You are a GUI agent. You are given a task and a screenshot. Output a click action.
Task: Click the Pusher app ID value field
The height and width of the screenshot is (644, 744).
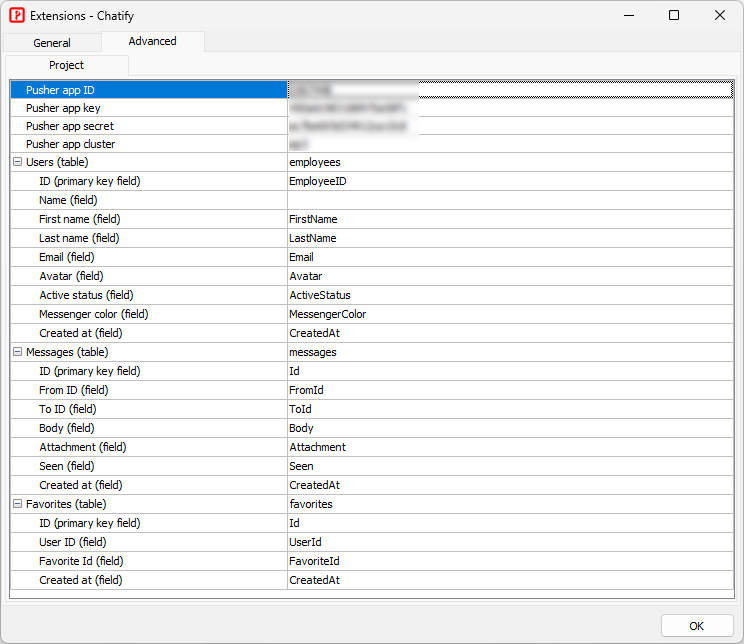pyautogui.click(x=511, y=90)
